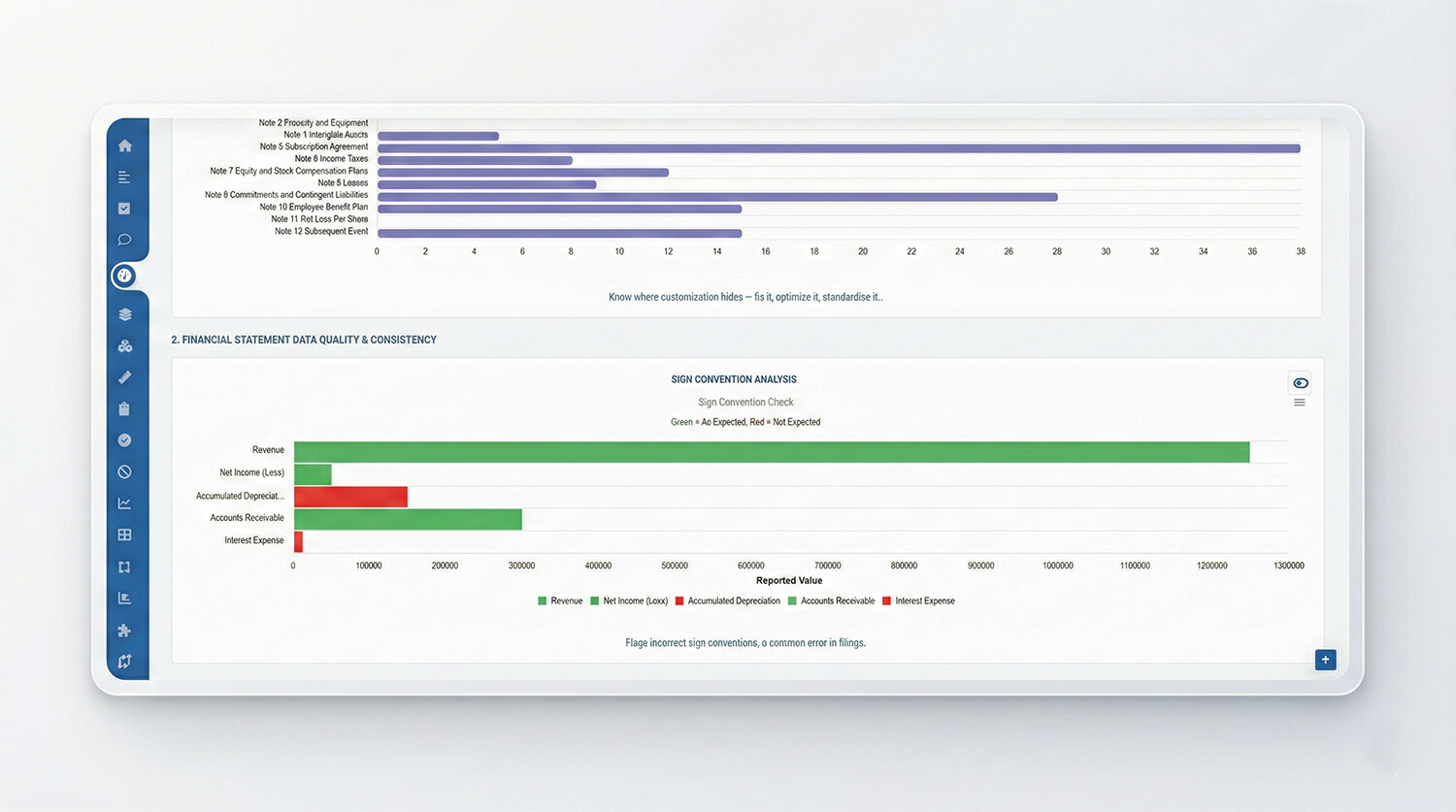Select the stacked layers sidebar icon
Image resolution: width=1456 pixels, height=812 pixels.
click(x=124, y=314)
